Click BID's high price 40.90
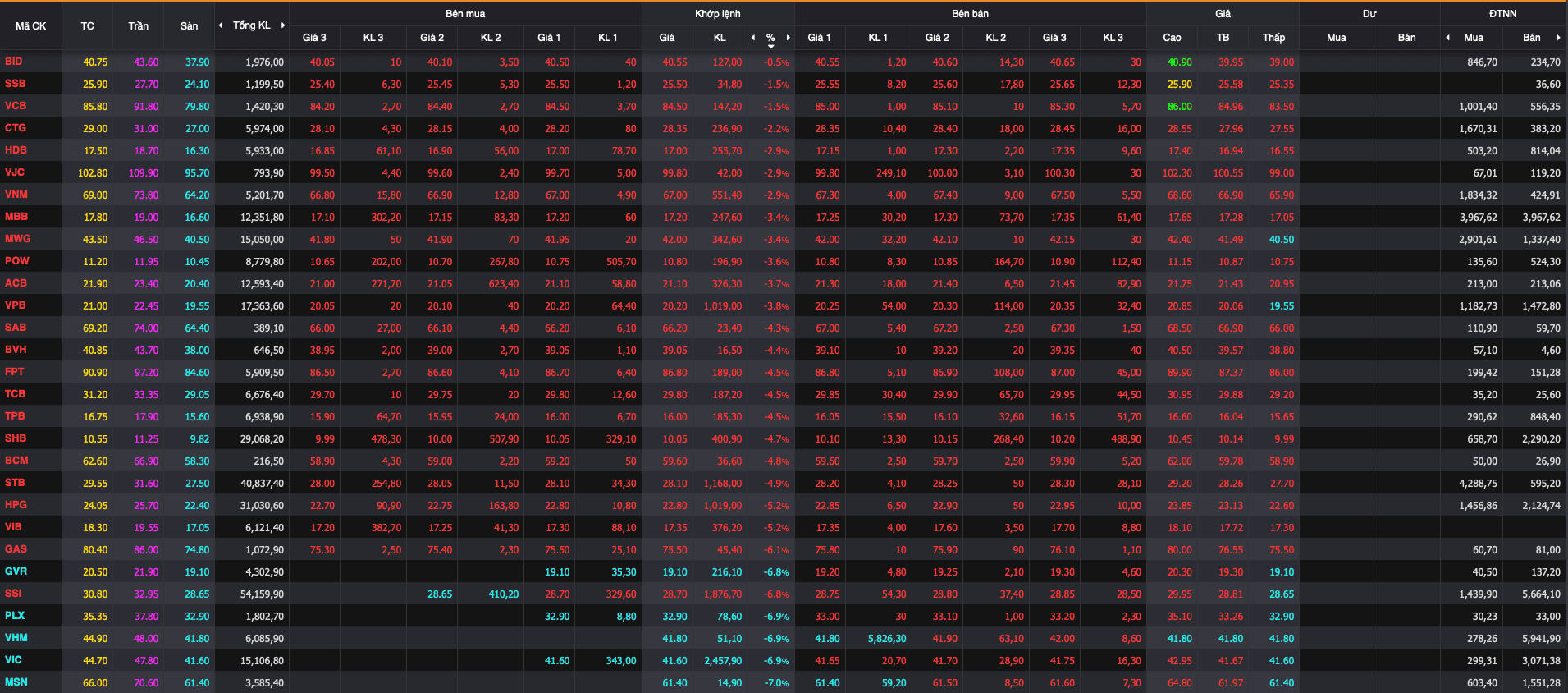Screen dimensions: 1568x693 [x=1179, y=62]
